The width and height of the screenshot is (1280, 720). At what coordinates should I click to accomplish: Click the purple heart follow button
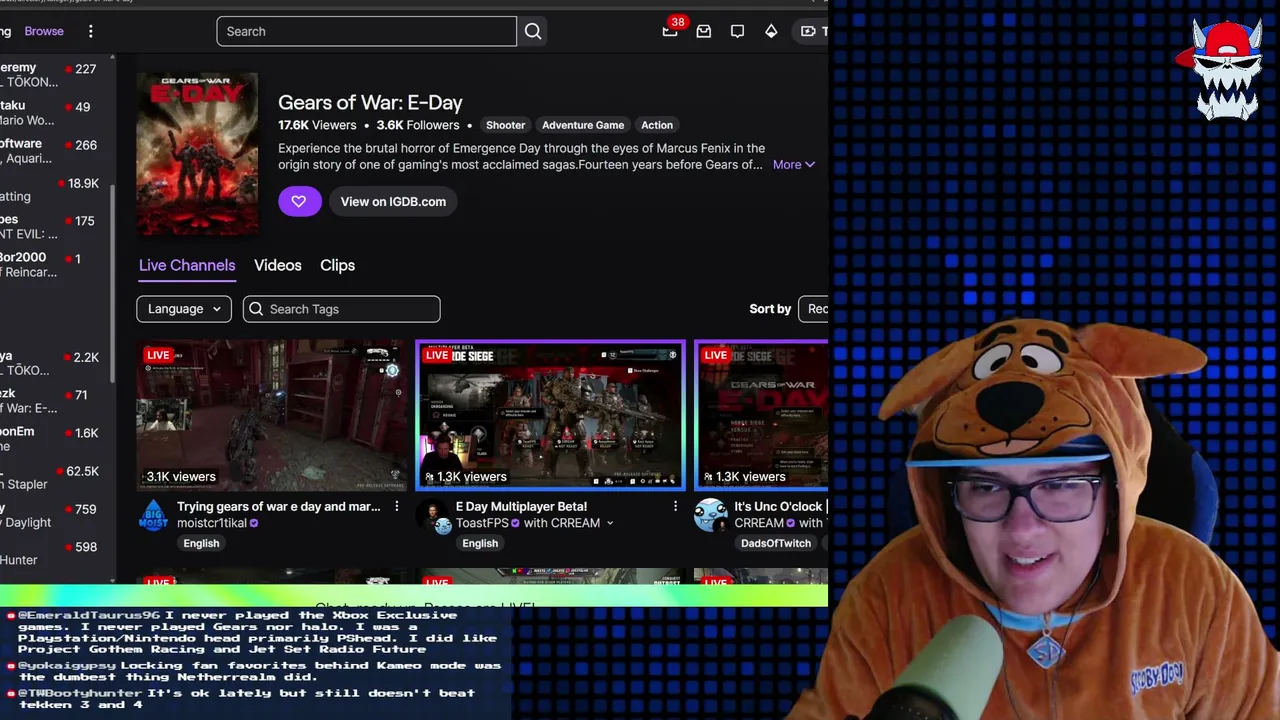click(x=299, y=201)
